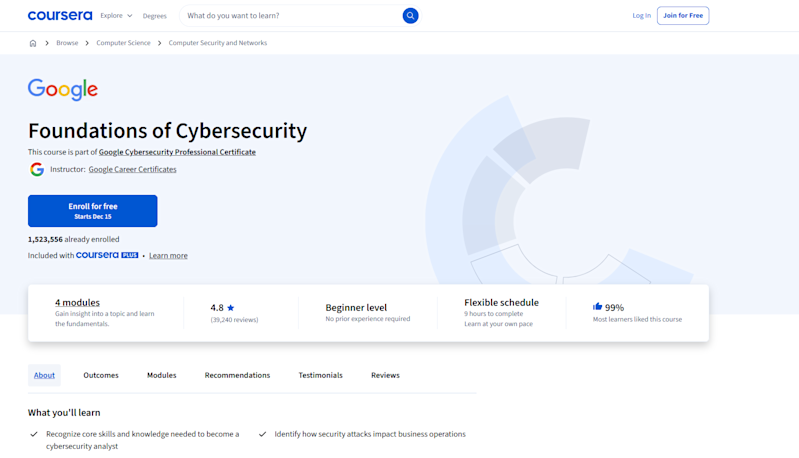Click 'Most learners liked this course' text
Viewport: 799px width, 458px height.
pos(637,319)
